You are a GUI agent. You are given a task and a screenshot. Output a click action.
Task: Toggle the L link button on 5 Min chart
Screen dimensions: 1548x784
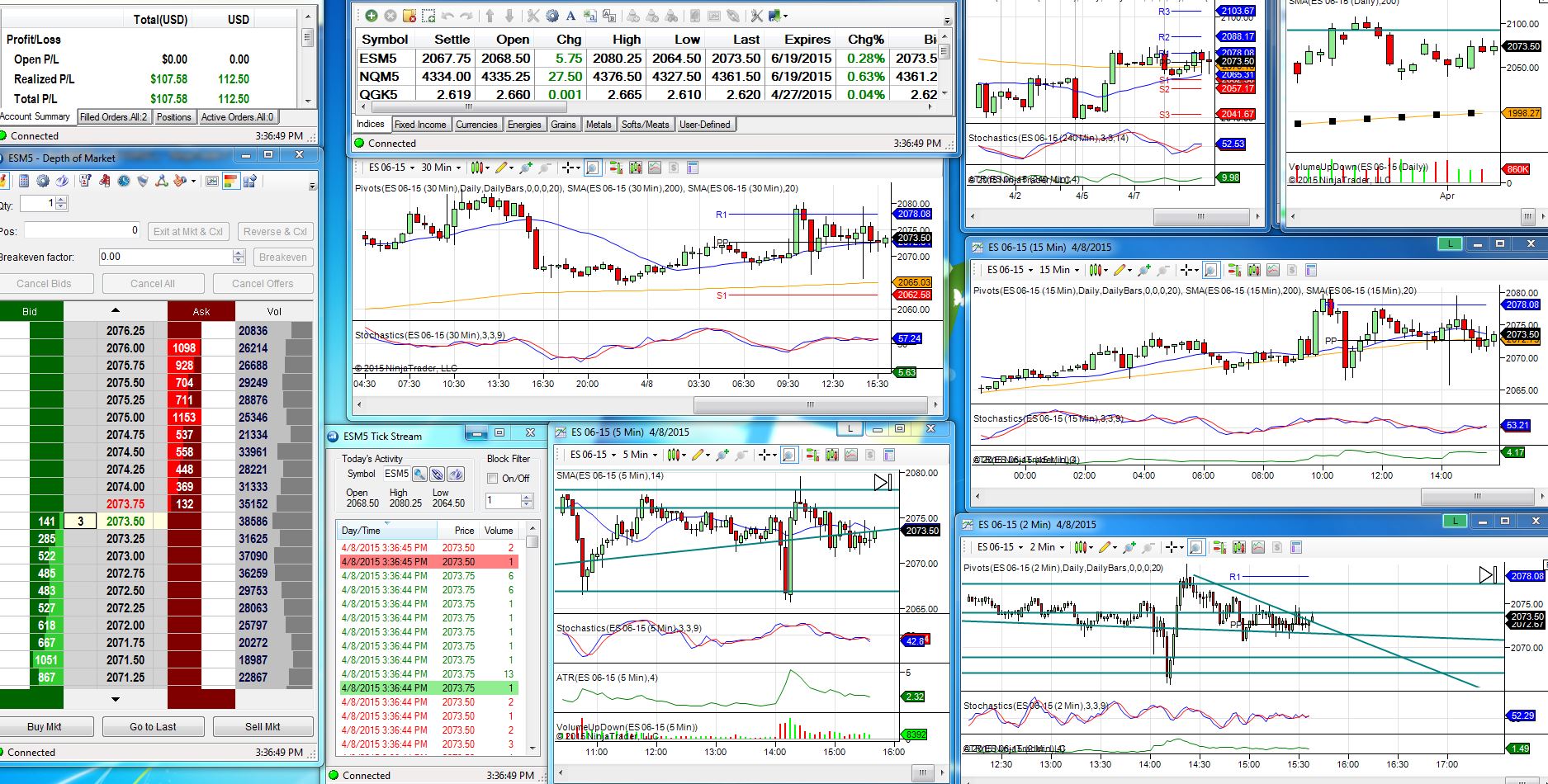850,428
